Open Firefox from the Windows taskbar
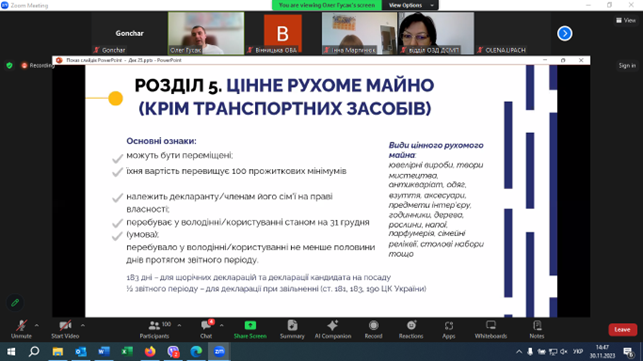 (150, 352)
